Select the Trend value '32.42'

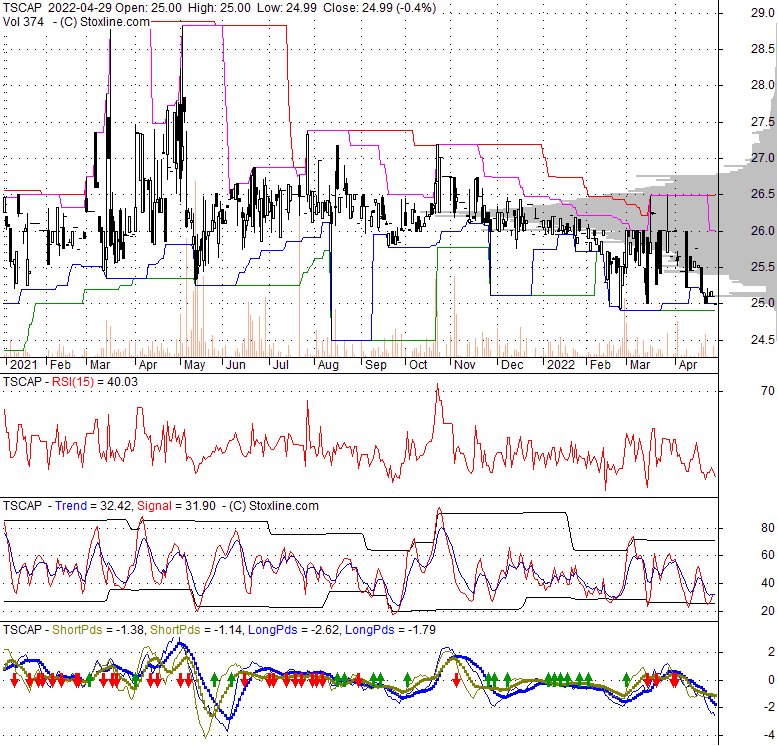pyautogui.click(x=115, y=506)
